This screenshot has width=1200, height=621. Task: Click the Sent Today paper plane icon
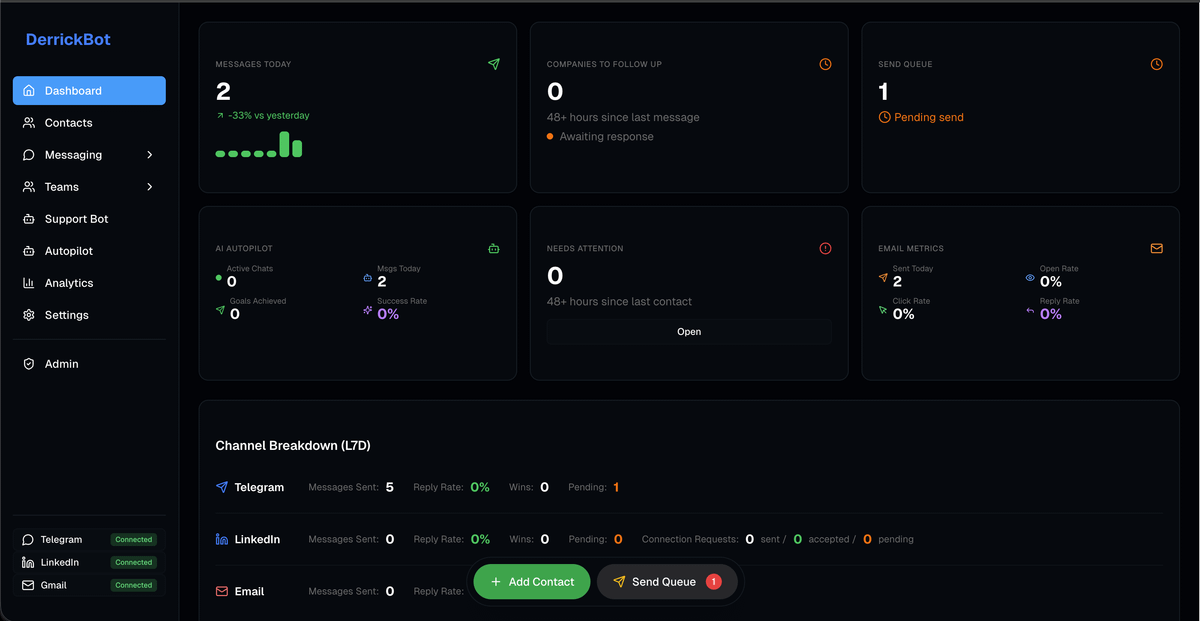tap(883, 278)
